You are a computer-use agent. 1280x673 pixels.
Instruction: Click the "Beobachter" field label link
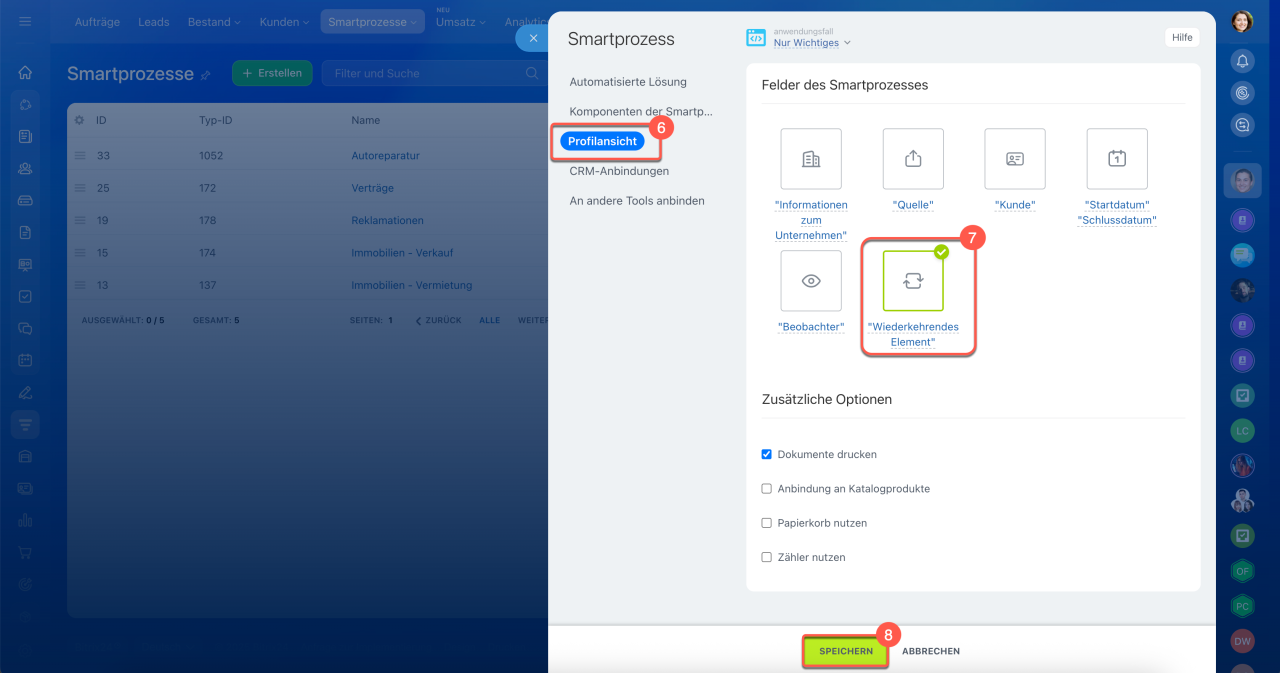[811, 327]
